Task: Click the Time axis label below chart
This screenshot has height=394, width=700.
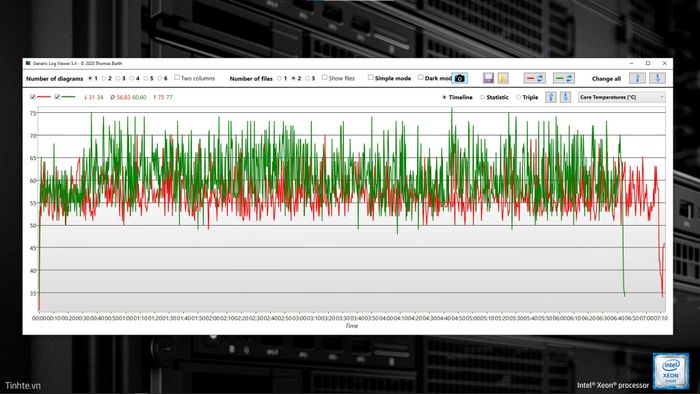Action: (x=352, y=326)
